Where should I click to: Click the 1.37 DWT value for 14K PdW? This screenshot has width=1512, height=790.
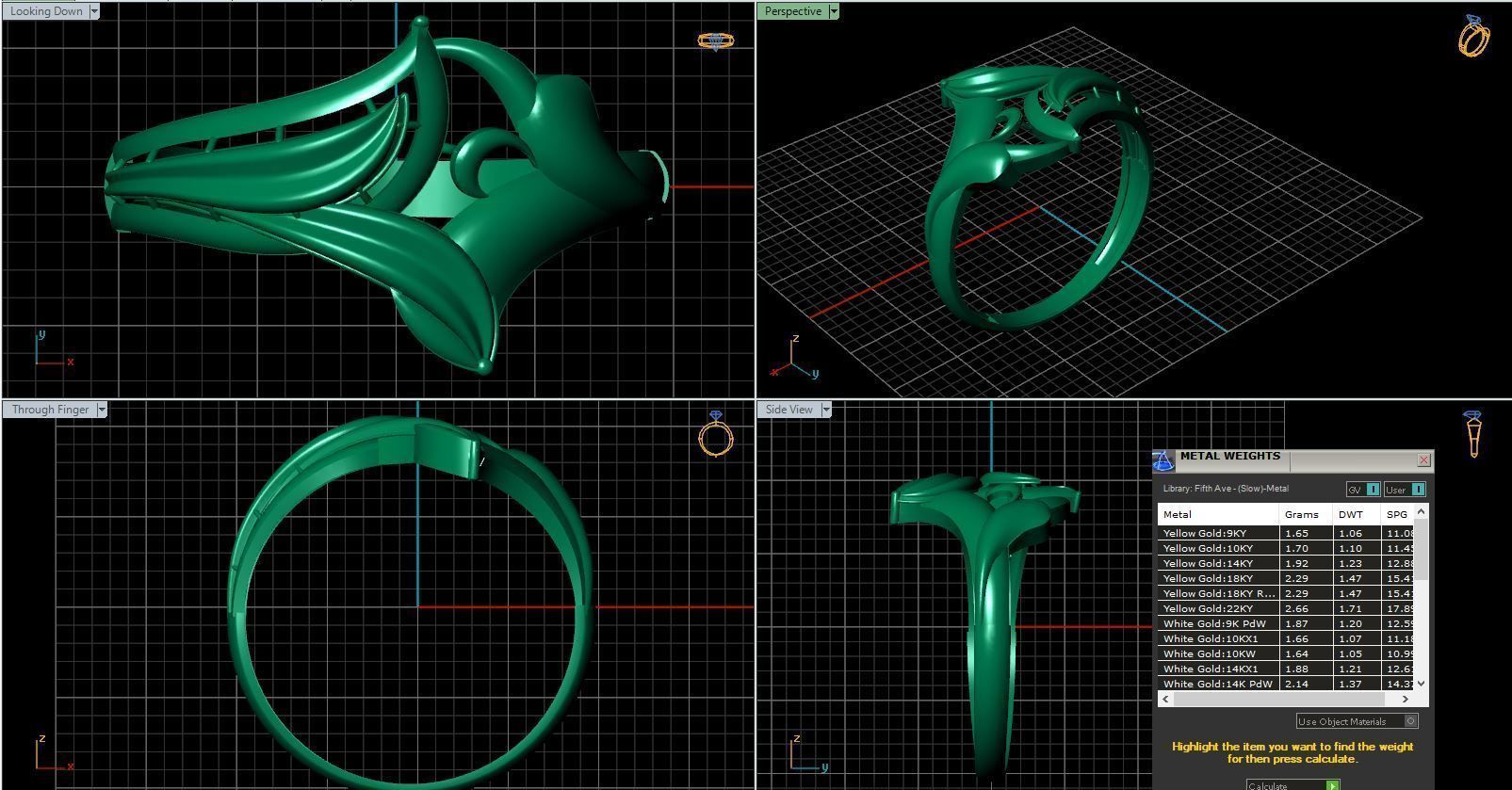(x=1350, y=684)
